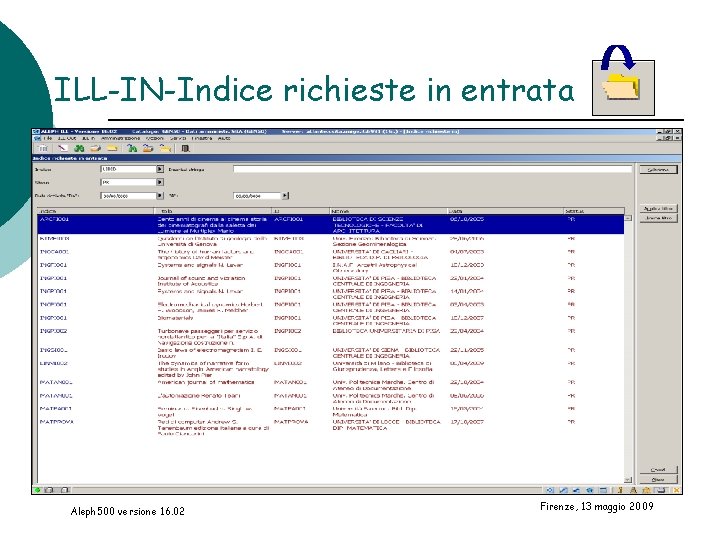This screenshot has width=720, height=540.
Task: Click 'BIBLIOTECA UNIVERSITARIA DI PISA' name cell
Action: (386, 331)
